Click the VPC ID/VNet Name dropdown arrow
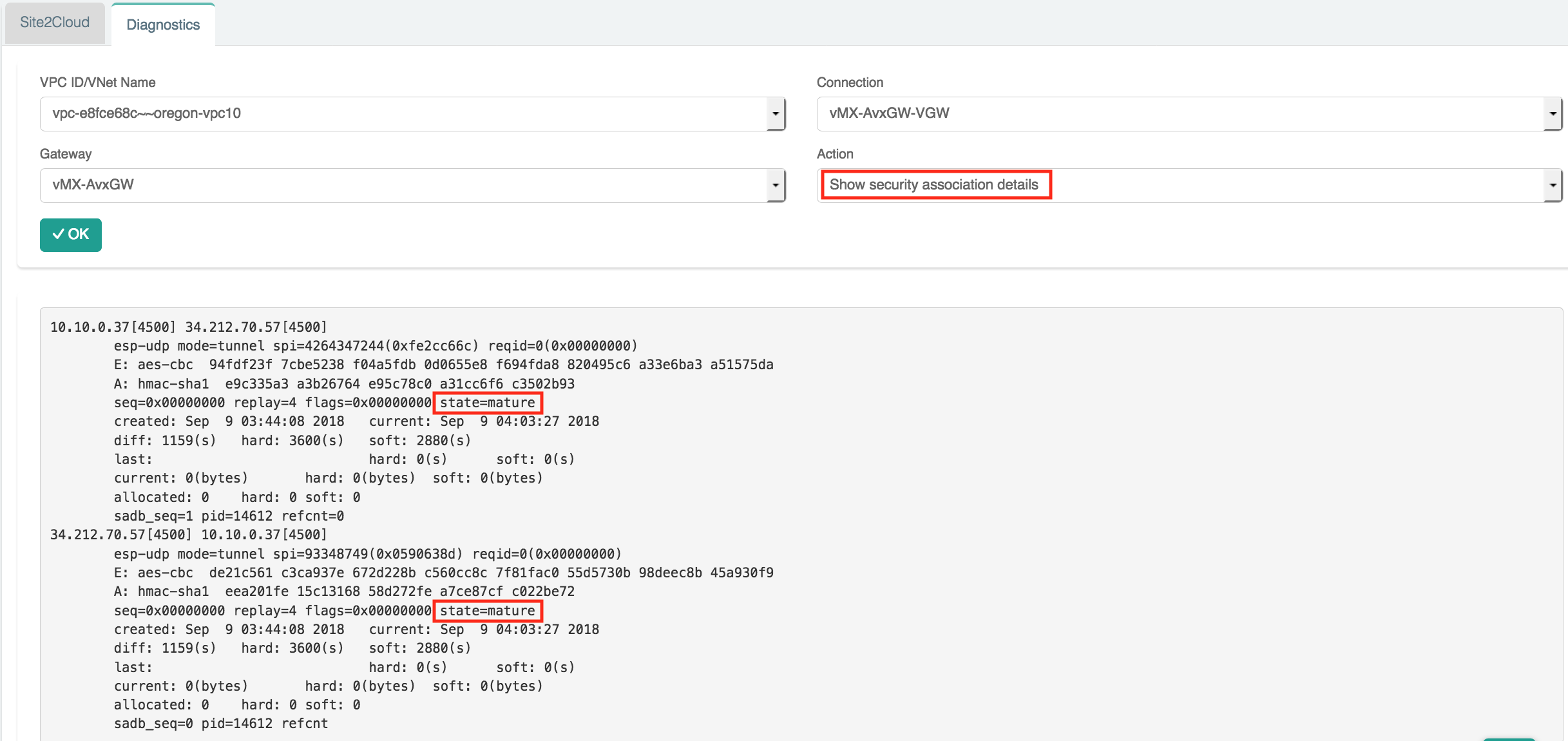 (x=776, y=114)
